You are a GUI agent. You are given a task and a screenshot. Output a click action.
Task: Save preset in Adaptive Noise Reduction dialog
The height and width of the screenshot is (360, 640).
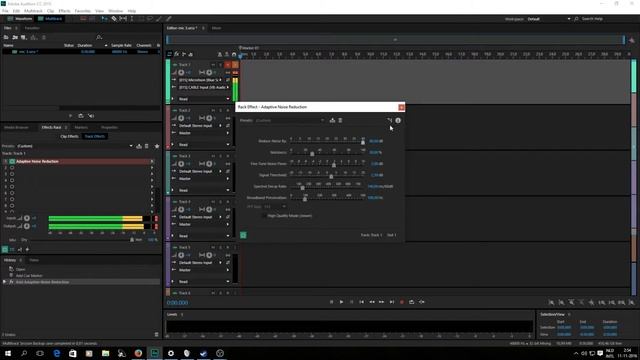click(332, 120)
